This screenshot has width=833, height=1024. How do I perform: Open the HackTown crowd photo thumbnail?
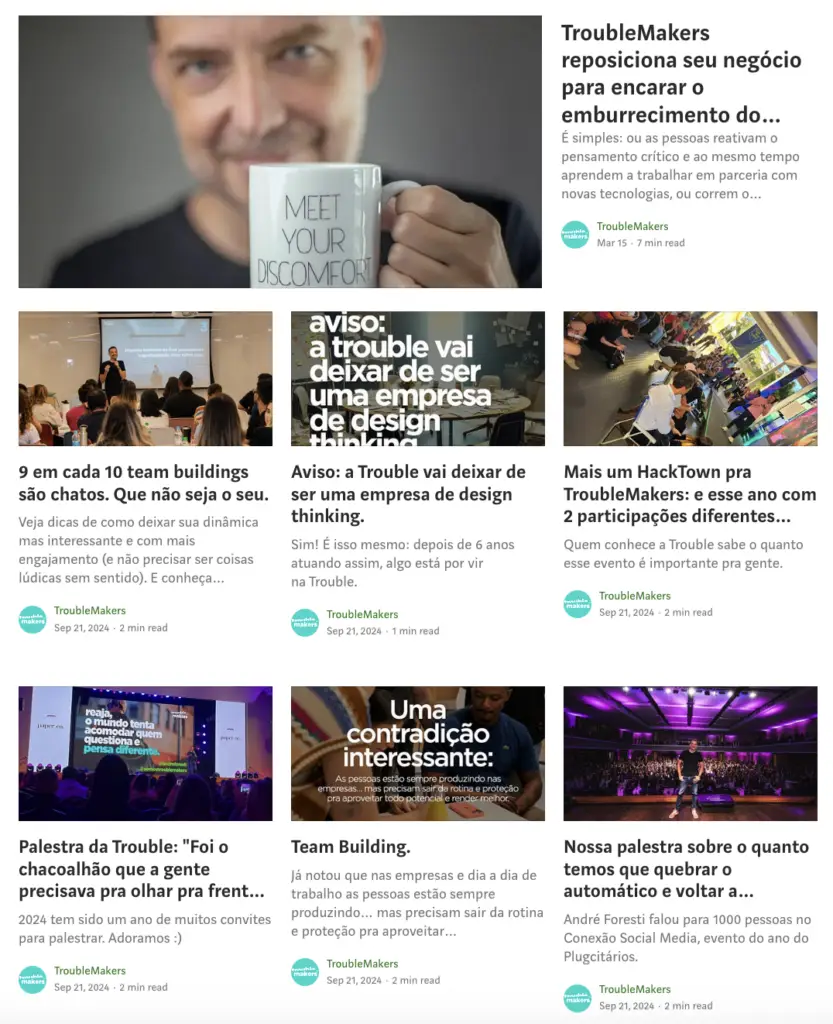[691, 379]
